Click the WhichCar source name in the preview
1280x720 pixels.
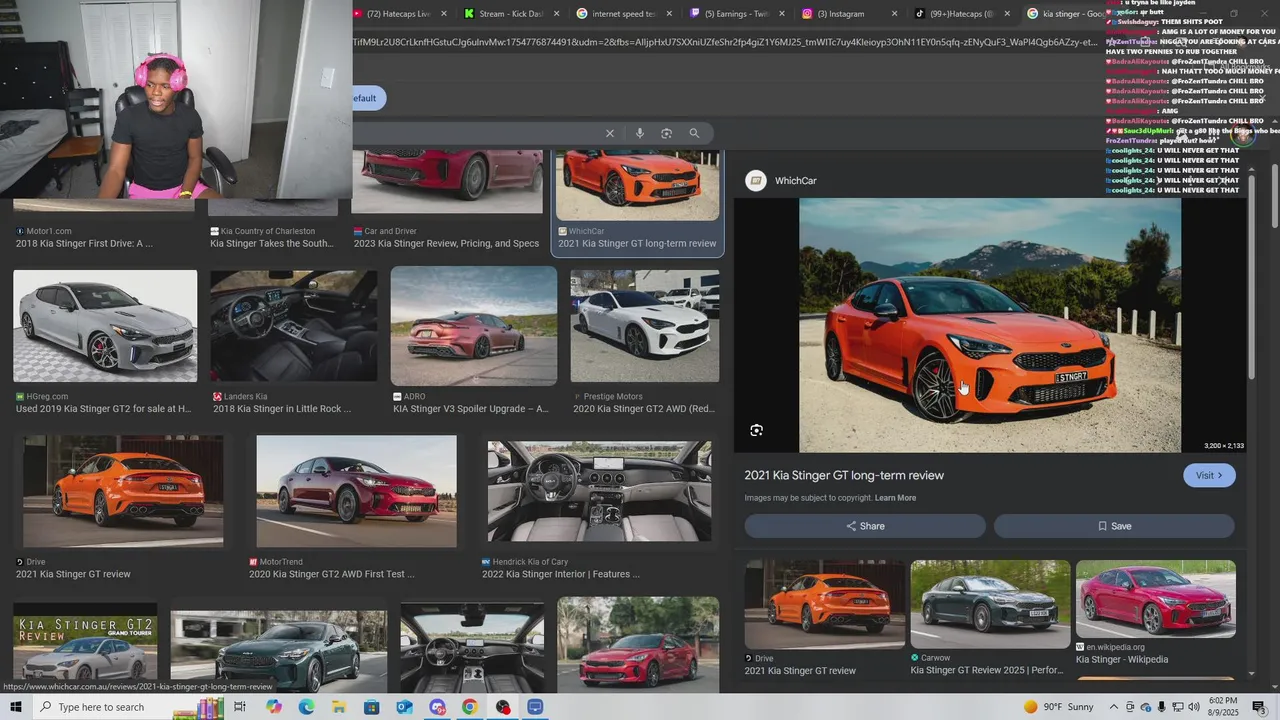pos(796,181)
